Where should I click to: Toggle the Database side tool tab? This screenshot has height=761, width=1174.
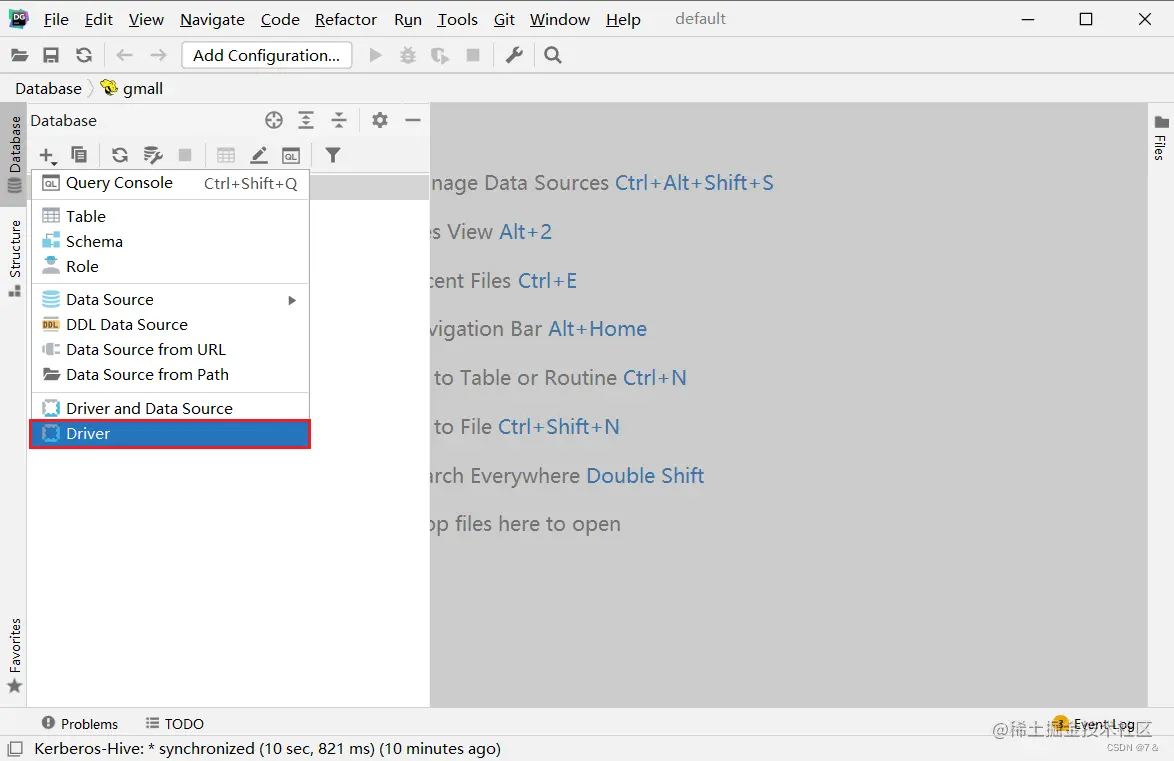[x=14, y=154]
